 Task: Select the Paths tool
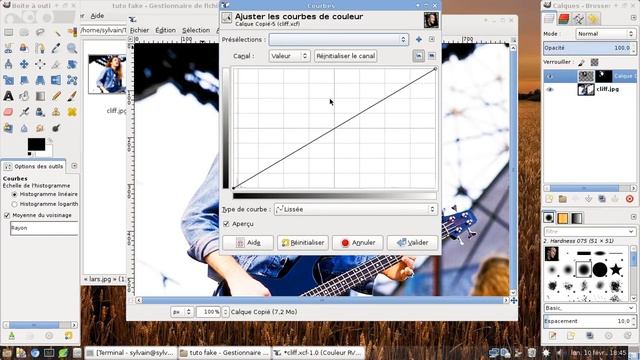pyautogui.click(x=40, y=48)
